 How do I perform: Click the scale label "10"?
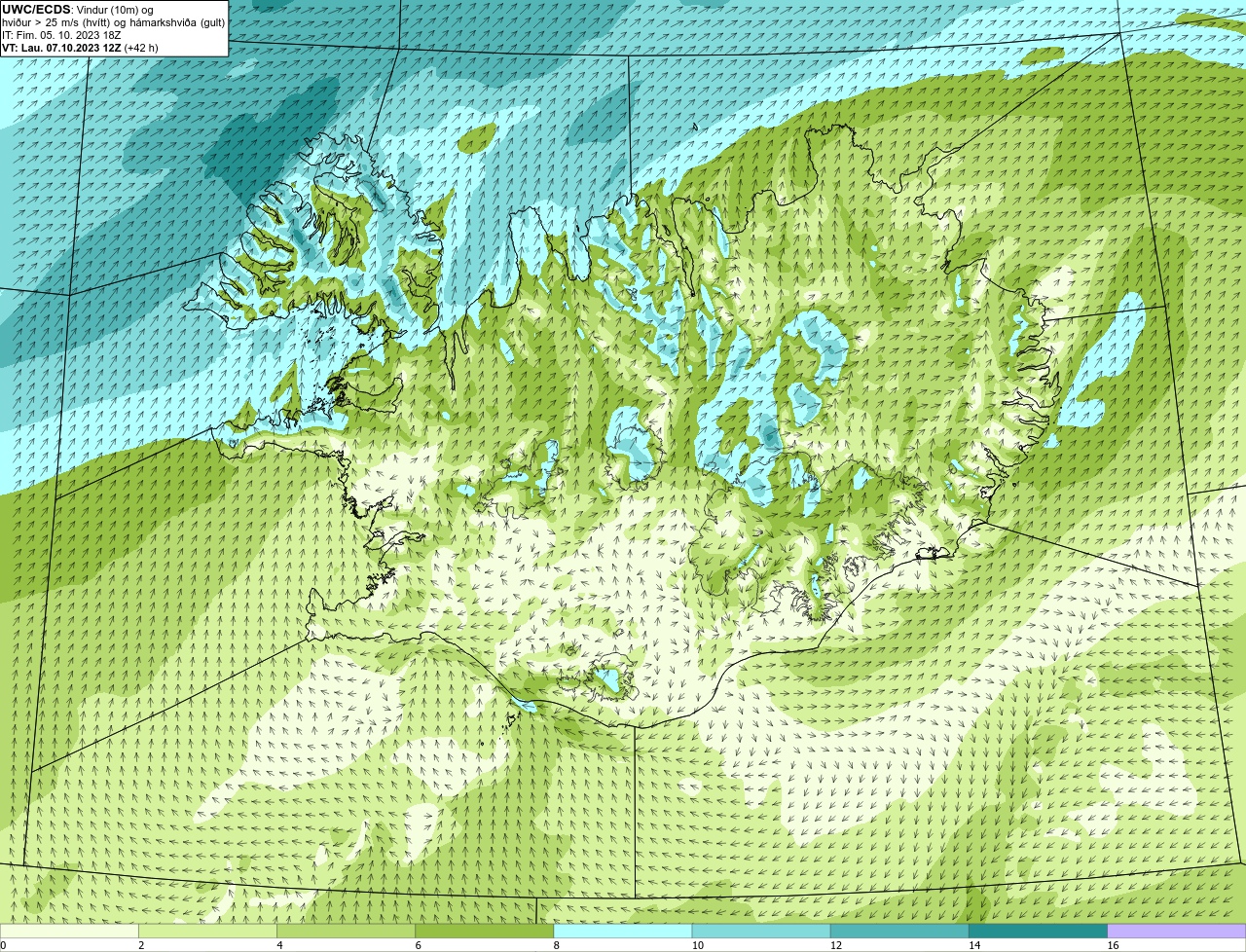click(x=697, y=945)
